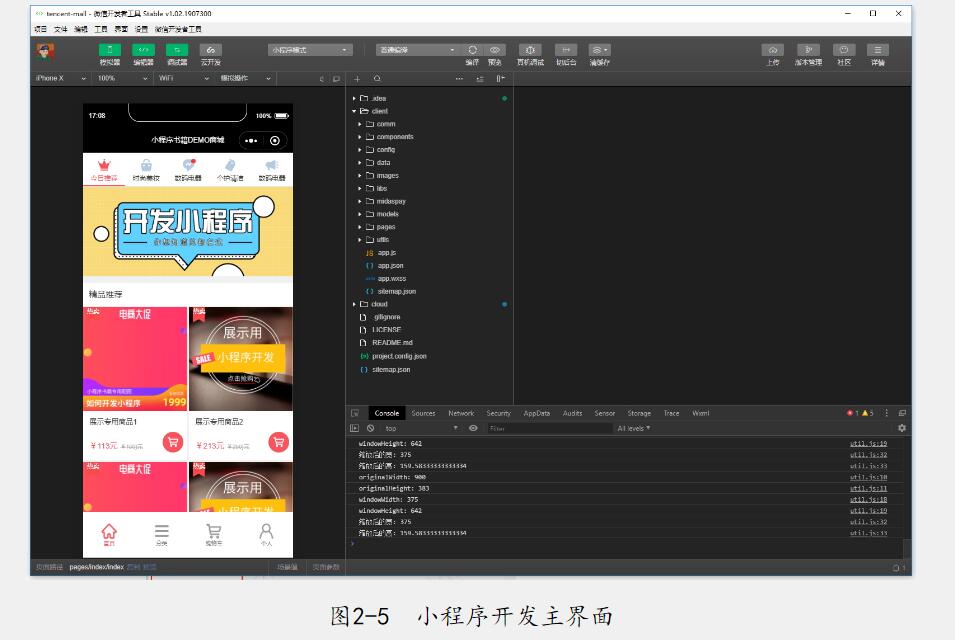
Task: Clear console with the clear icon
Action: tap(370, 428)
